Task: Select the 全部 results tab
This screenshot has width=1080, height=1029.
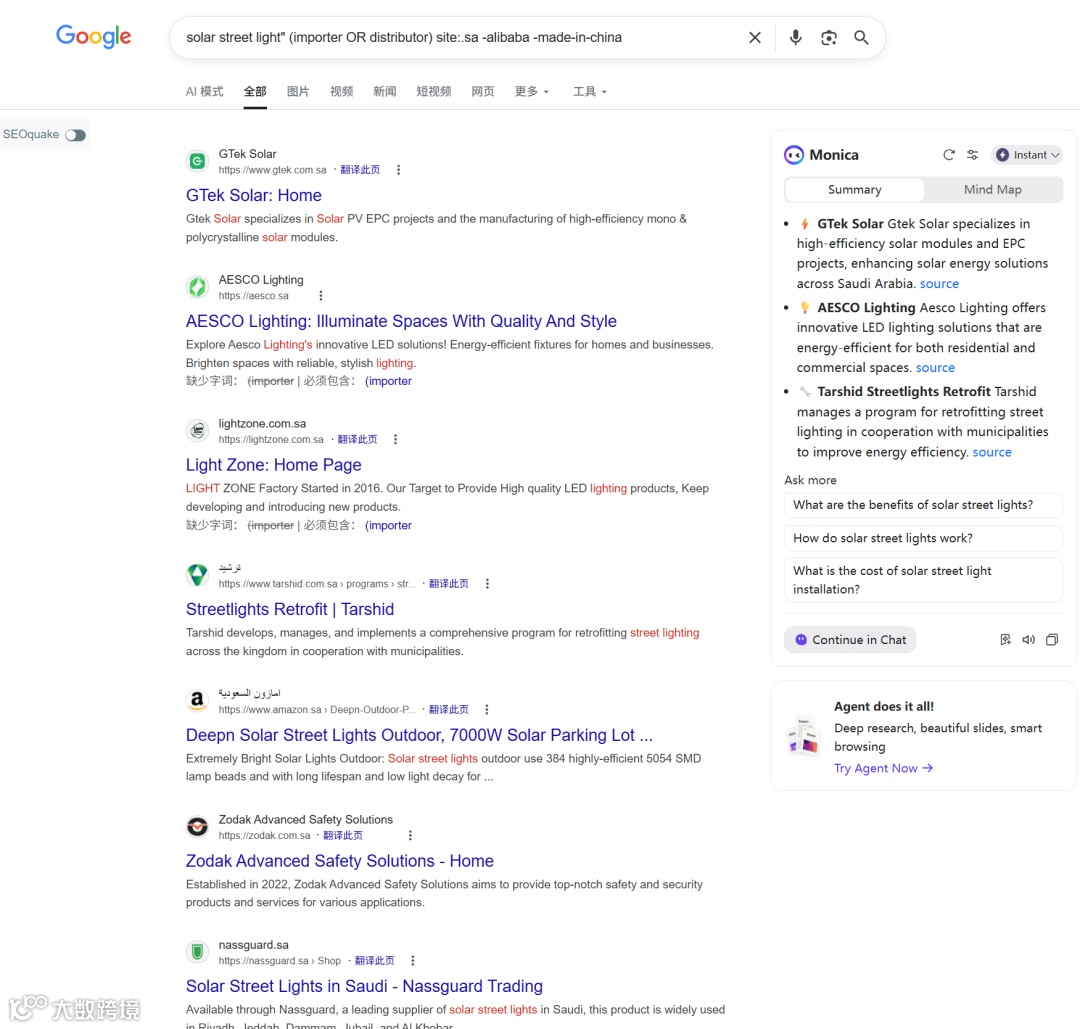Action: point(255,92)
